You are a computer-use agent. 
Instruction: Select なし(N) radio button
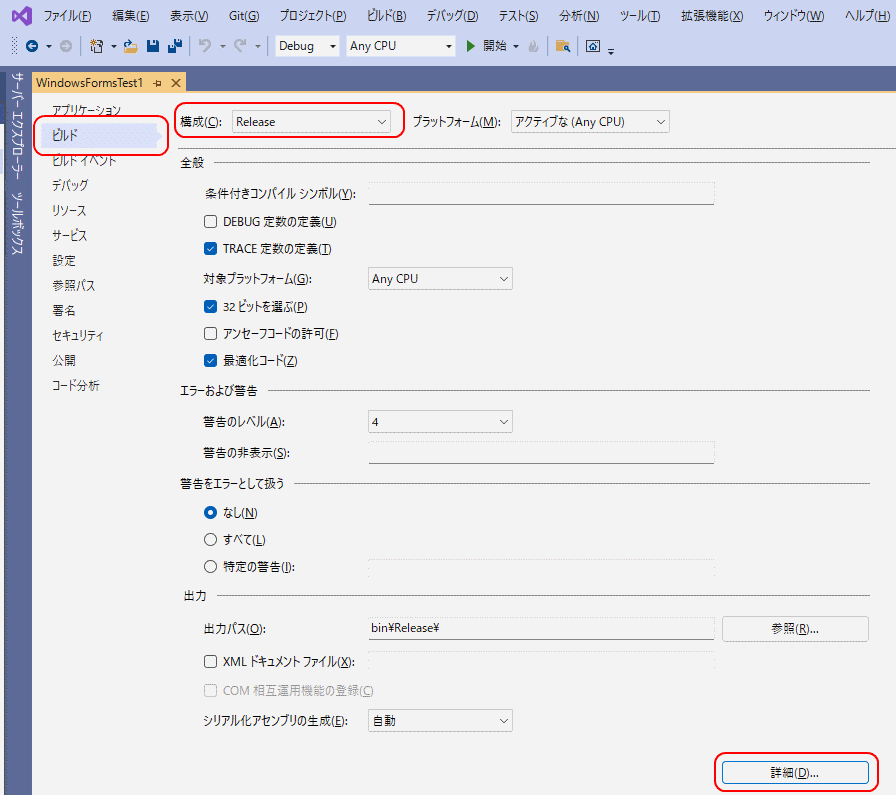tap(210, 513)
